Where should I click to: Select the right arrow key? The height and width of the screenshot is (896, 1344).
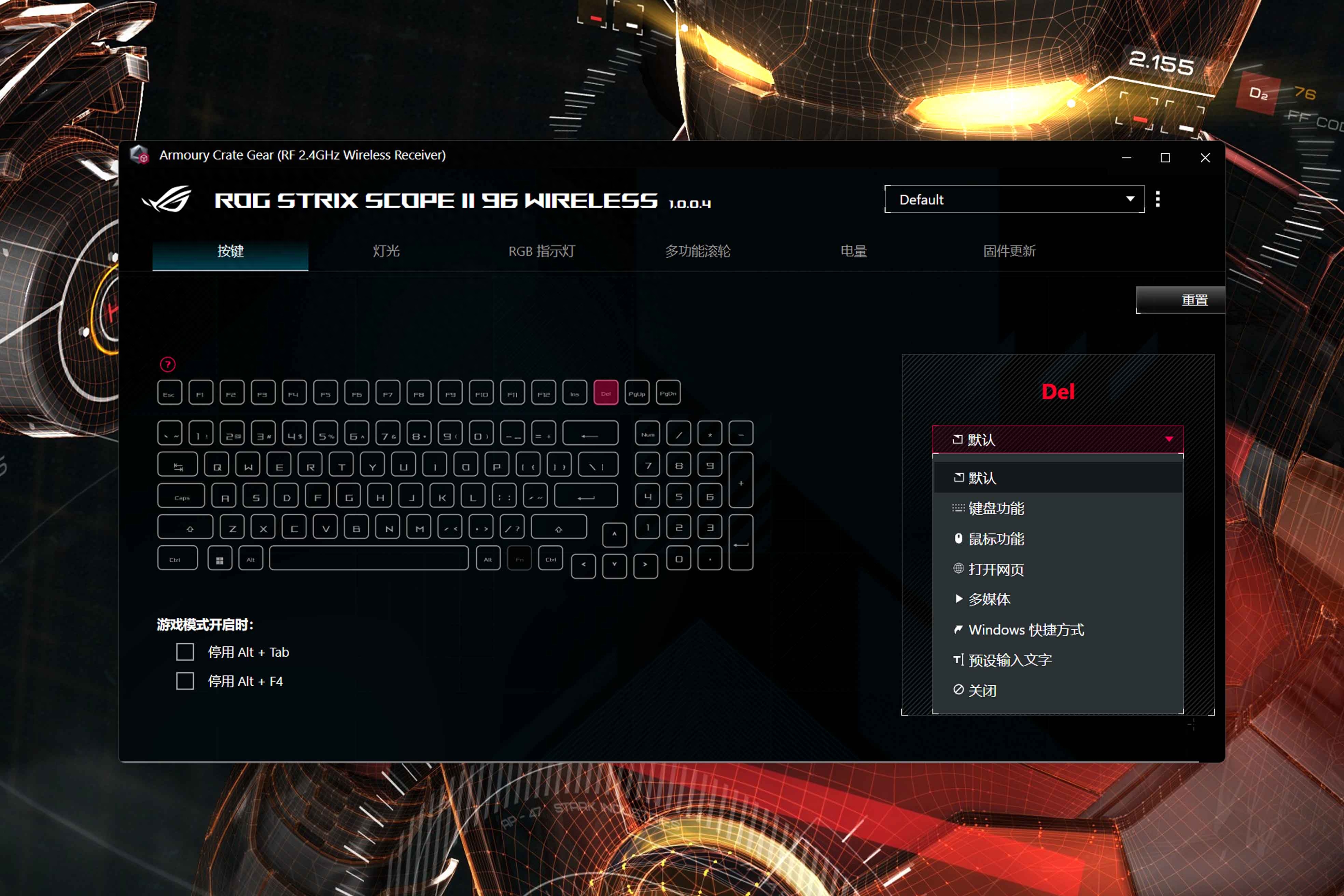[646, 566]
